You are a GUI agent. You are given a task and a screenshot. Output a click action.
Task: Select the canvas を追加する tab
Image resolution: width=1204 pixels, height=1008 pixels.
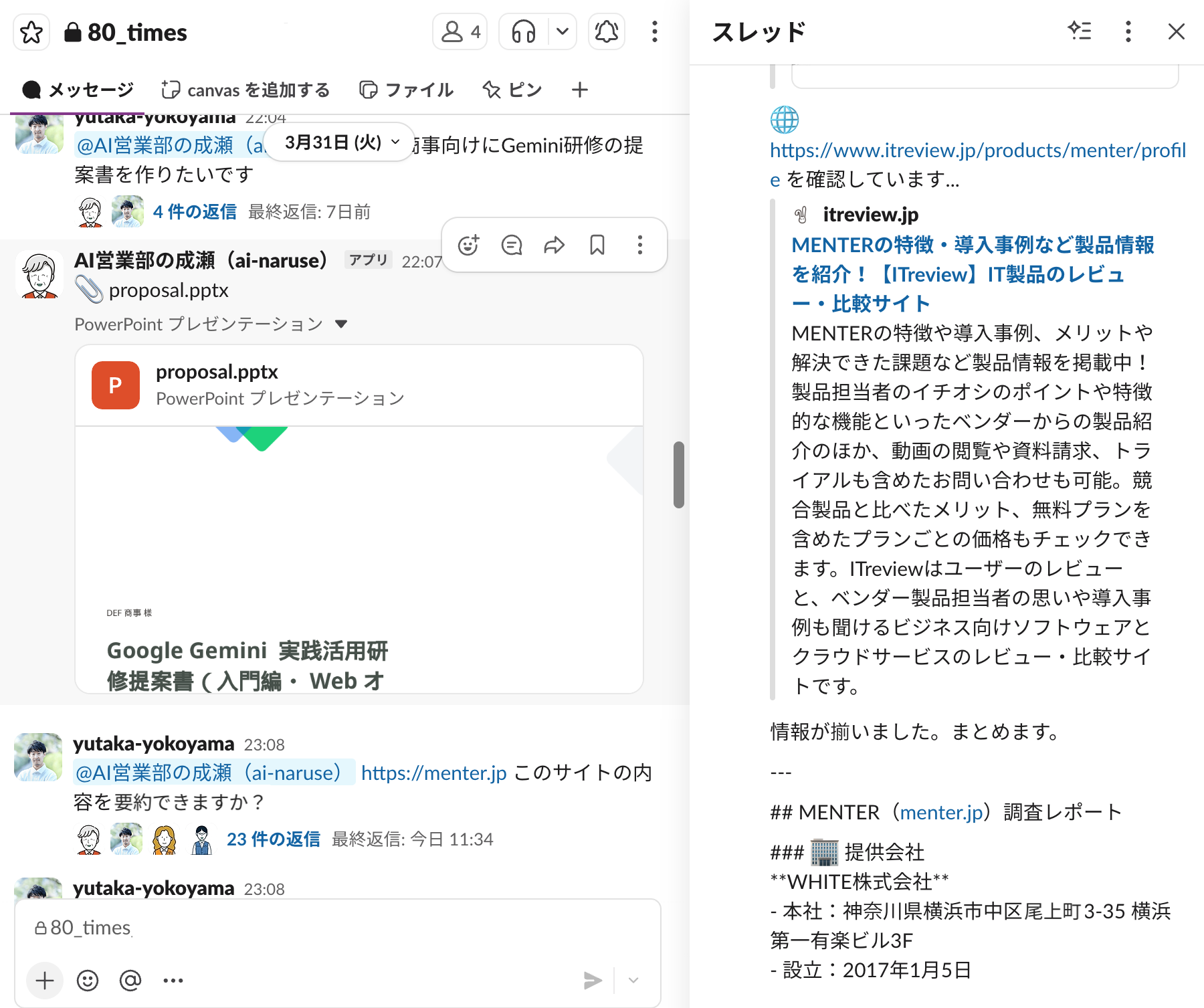click(x=245, y=90)
